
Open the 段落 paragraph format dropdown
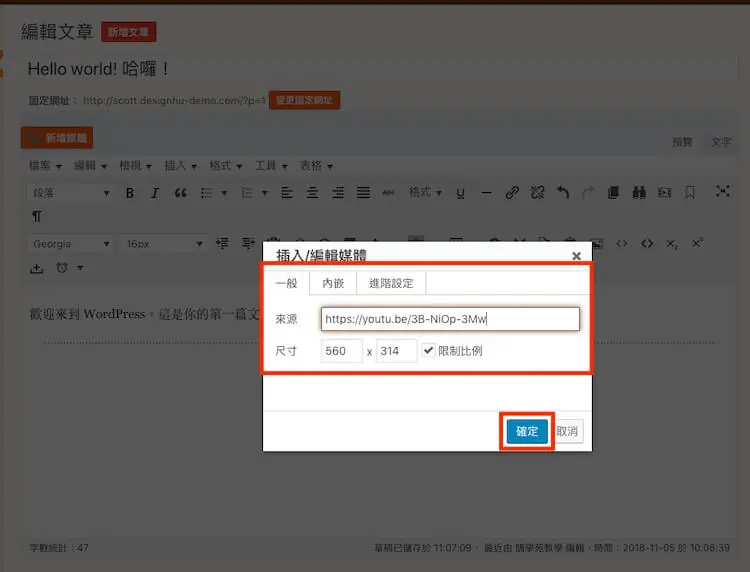[x=70, y=193]
